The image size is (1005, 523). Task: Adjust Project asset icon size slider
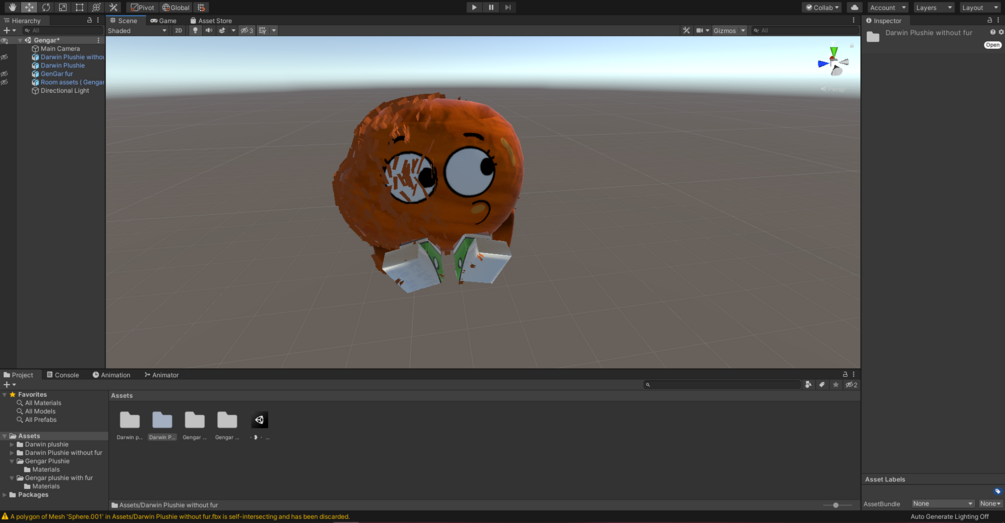pos(835,505)
